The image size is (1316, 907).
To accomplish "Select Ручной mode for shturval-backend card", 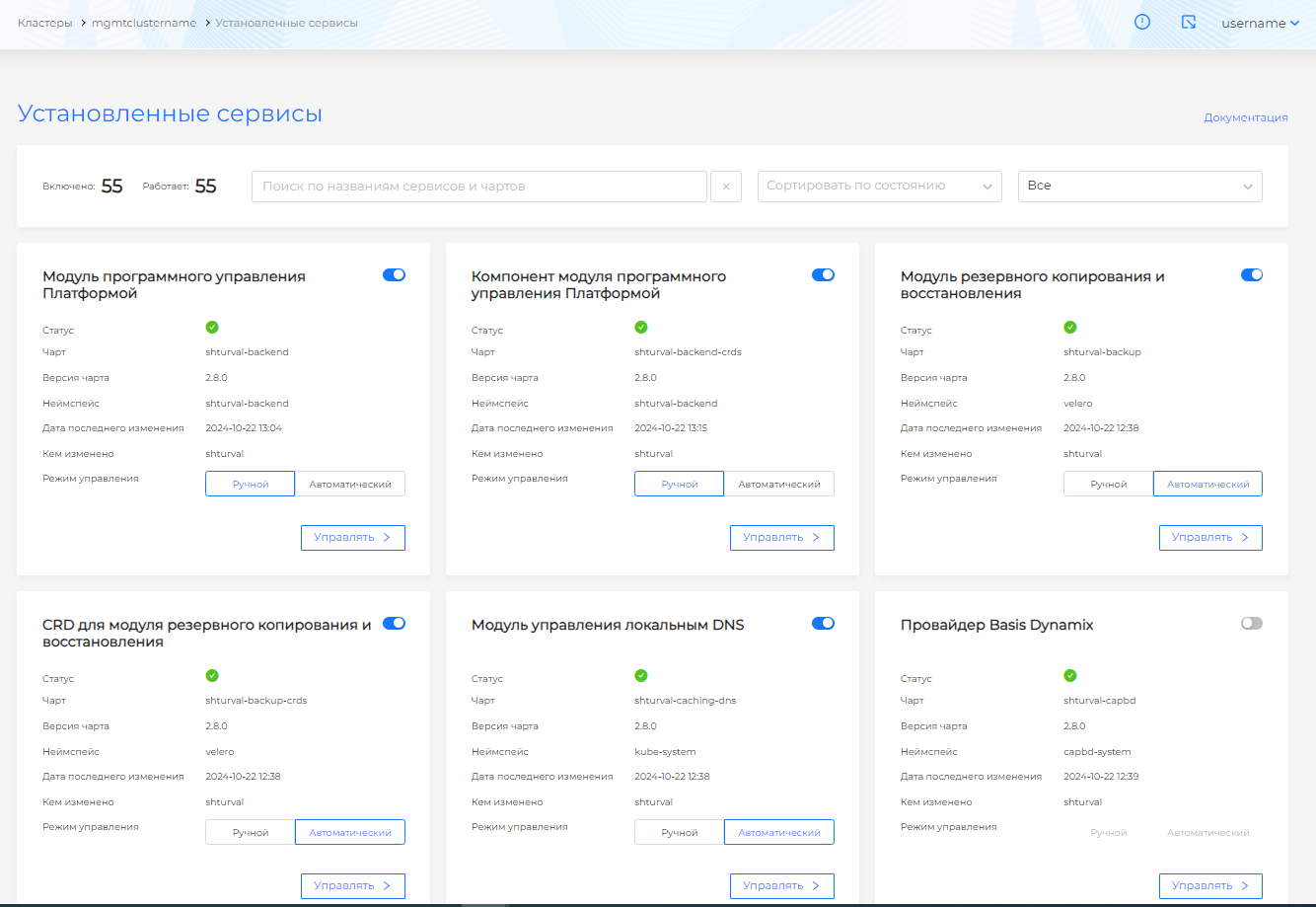I will tap(251, 484).
